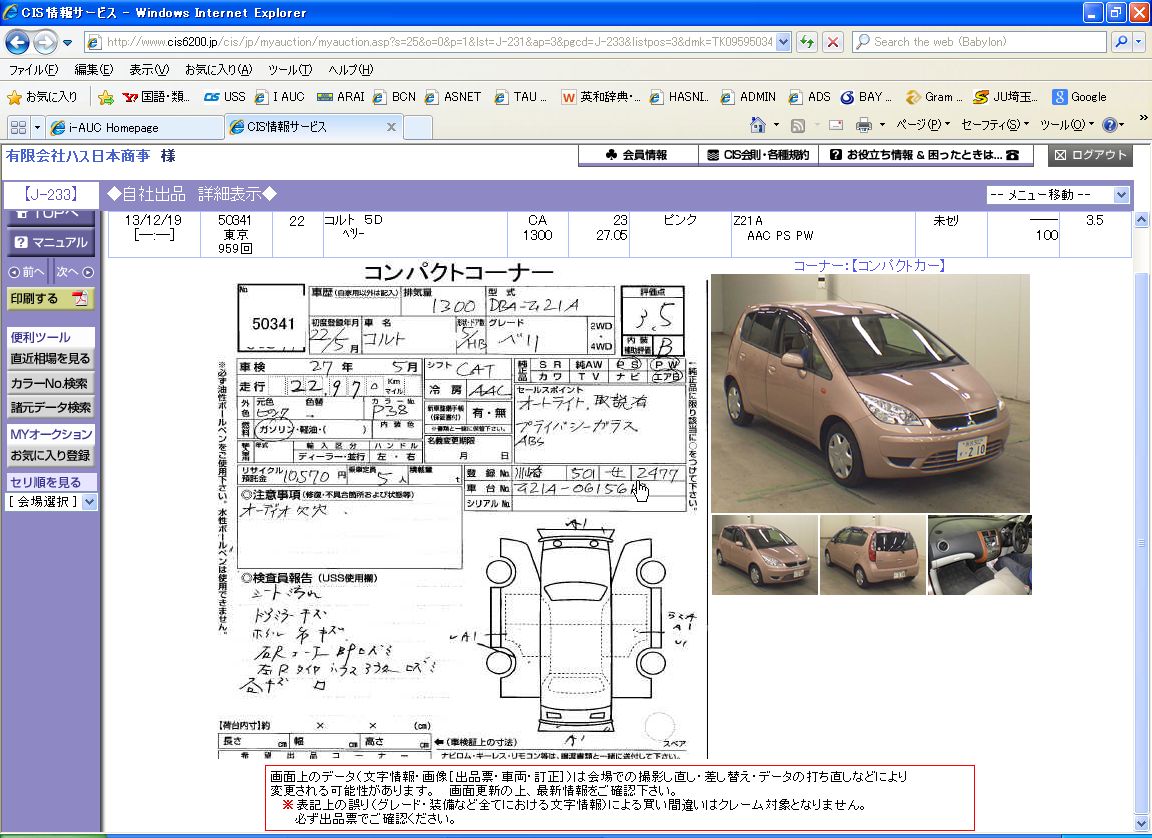Click the search magnifier icon
Image resolution: width=1152 pixels, height=838 pixels.
coord(1121,42)
